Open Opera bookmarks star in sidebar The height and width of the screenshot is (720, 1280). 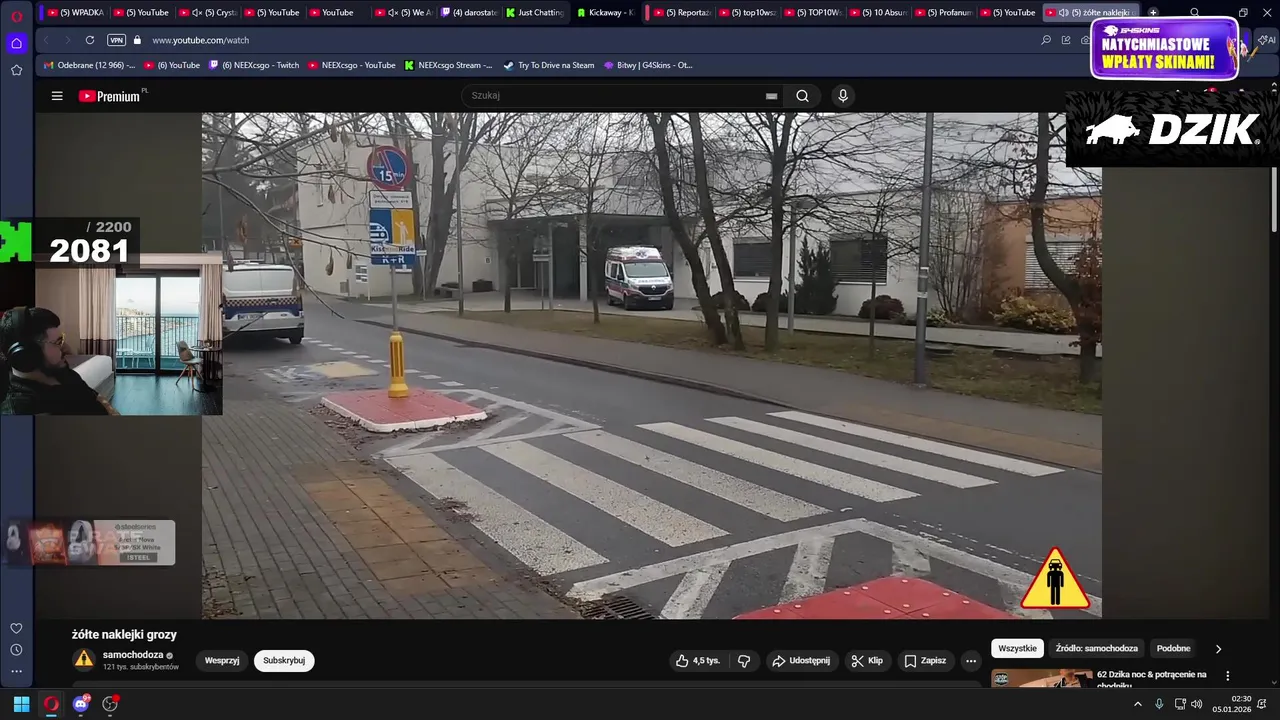click(x=16, y=70)
